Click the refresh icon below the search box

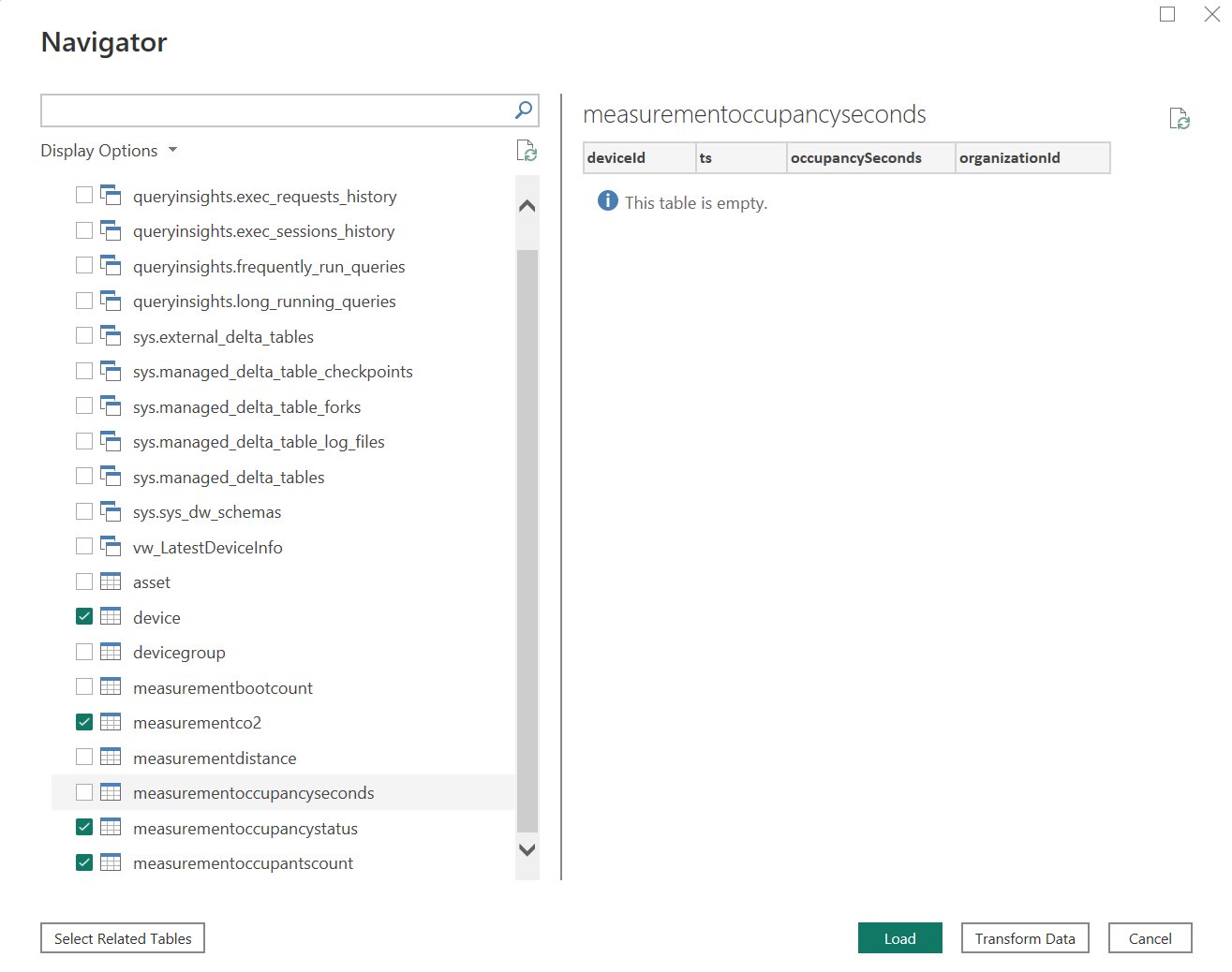[x=527, y=151]
